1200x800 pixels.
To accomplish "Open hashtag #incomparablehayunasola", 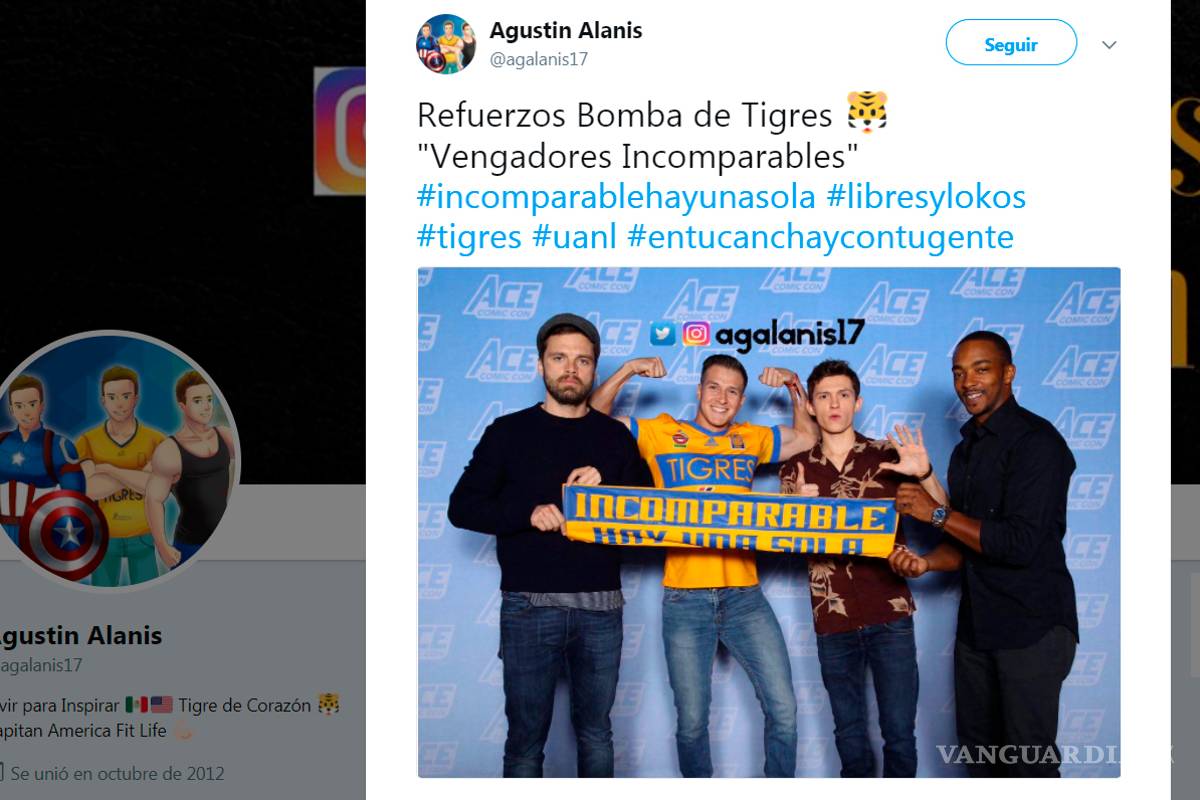I will pyautogui.click(x=617, y=197).
